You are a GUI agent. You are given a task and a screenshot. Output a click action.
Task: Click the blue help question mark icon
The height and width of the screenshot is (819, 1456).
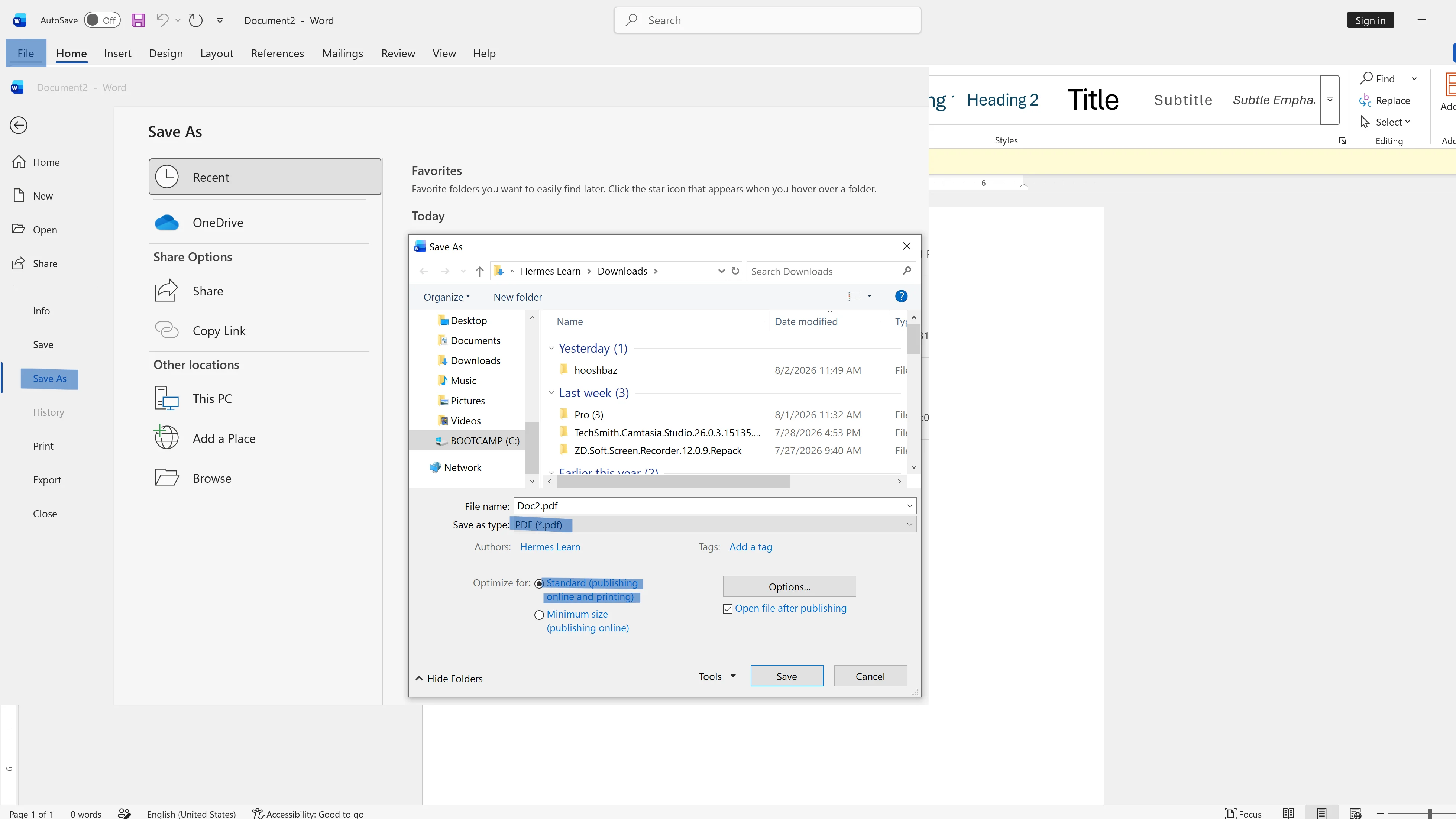(x=901, y=296)
